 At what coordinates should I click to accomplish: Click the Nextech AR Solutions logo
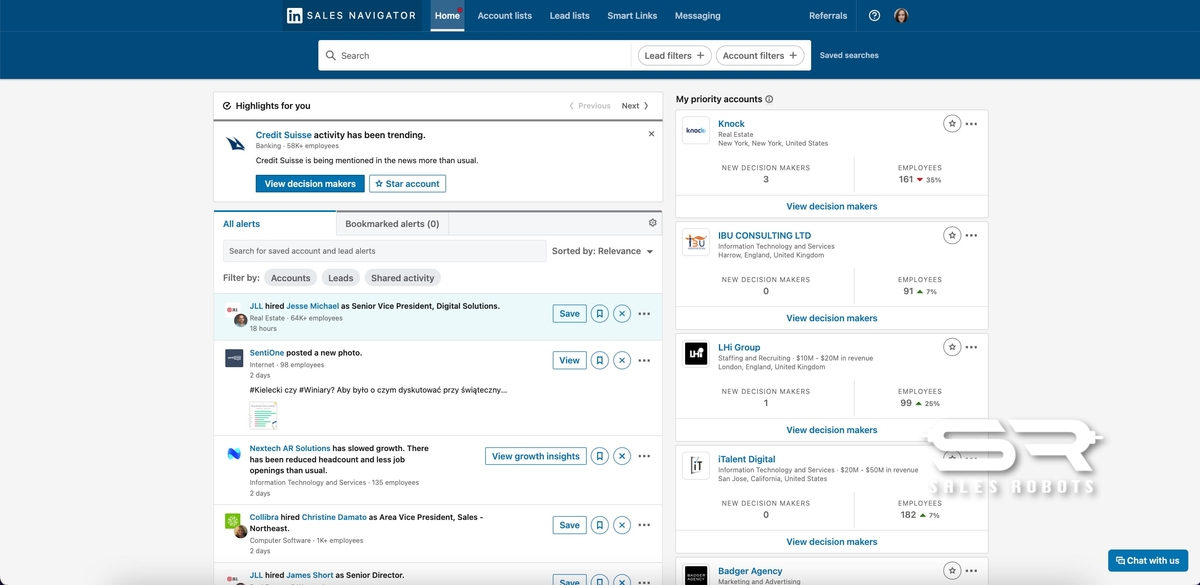[x=234, y=454]
